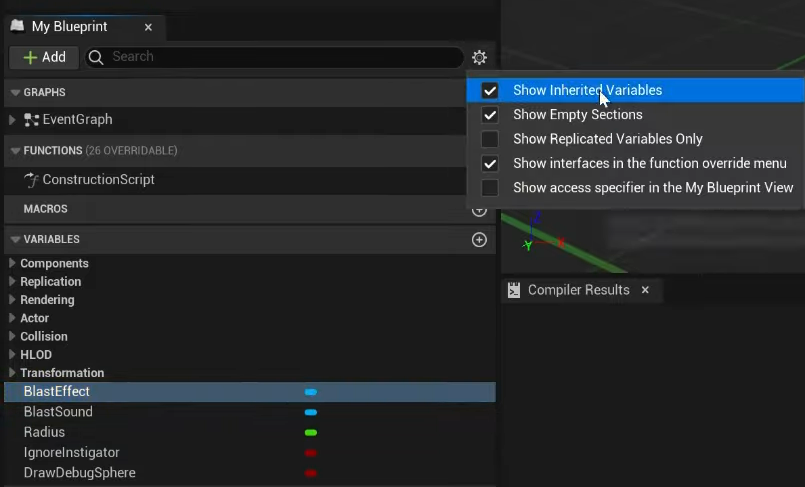This screenshot has height=487, width=805.
Task: Close the Compiler Results tab
Action: tap(645, 290)
